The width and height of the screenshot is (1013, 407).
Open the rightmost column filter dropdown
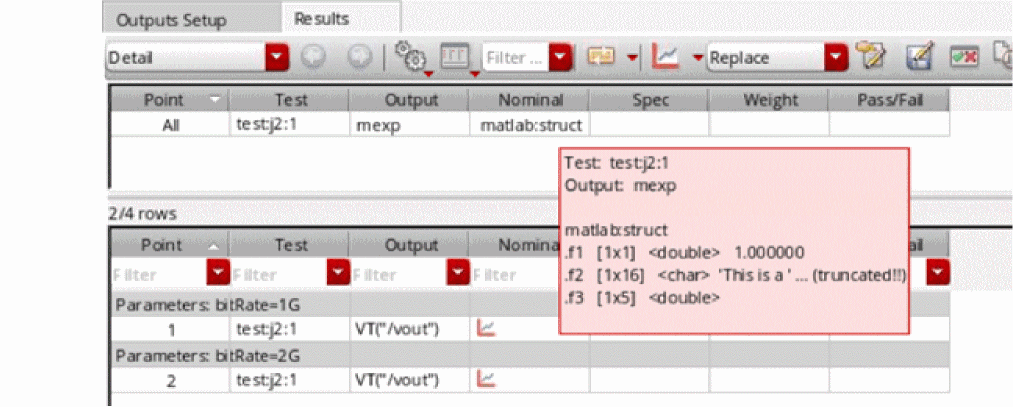point(937,275)
